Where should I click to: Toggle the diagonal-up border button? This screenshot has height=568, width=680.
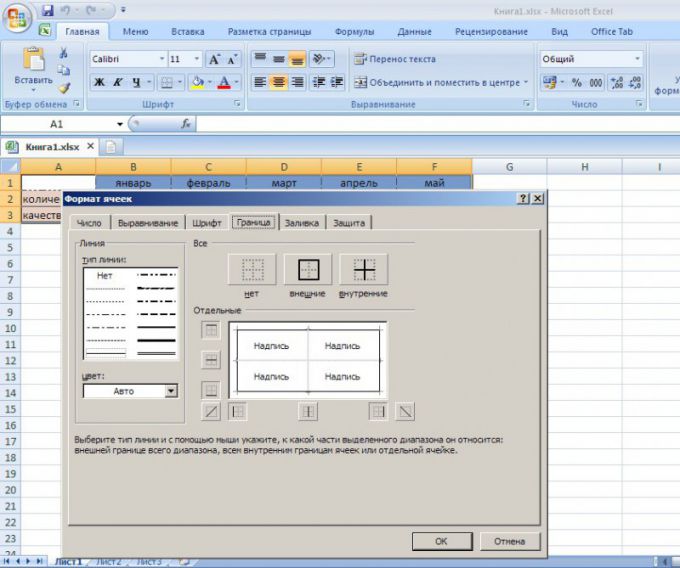[211, 411]
